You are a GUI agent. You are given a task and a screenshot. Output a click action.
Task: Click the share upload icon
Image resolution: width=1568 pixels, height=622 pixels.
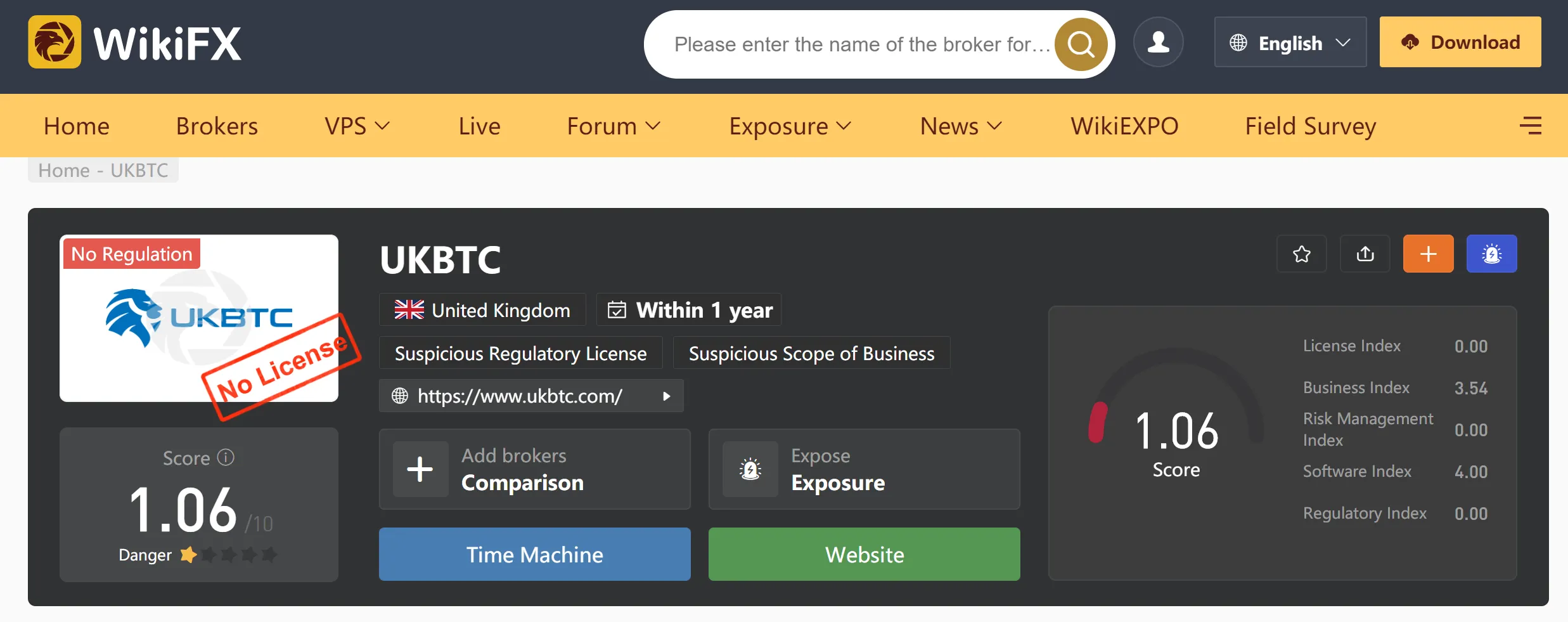point(1365,254)
